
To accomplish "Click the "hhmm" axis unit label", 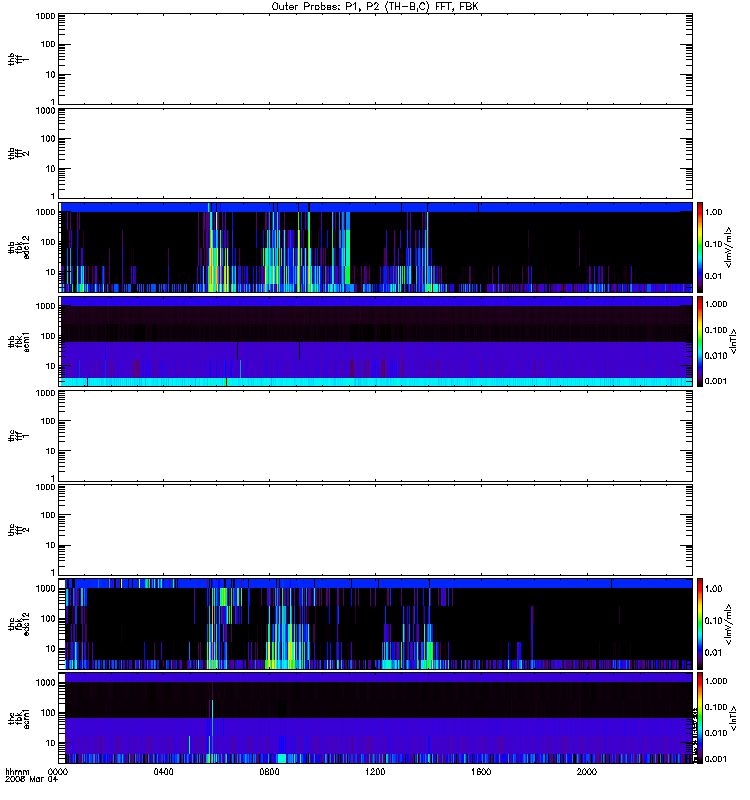I will click(x=17, y=772).
